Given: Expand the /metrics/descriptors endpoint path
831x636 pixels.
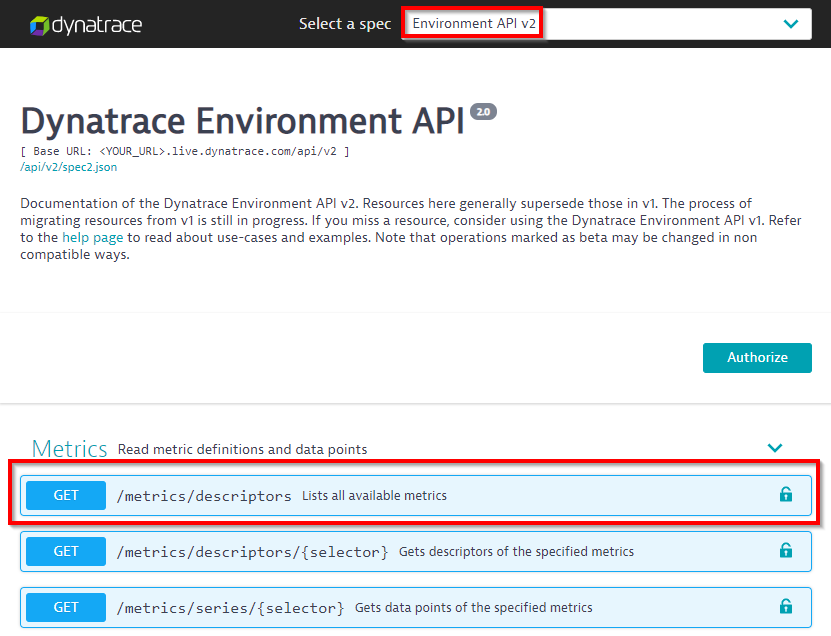Looking at the screenshot, I should click(x=204, y=496).
